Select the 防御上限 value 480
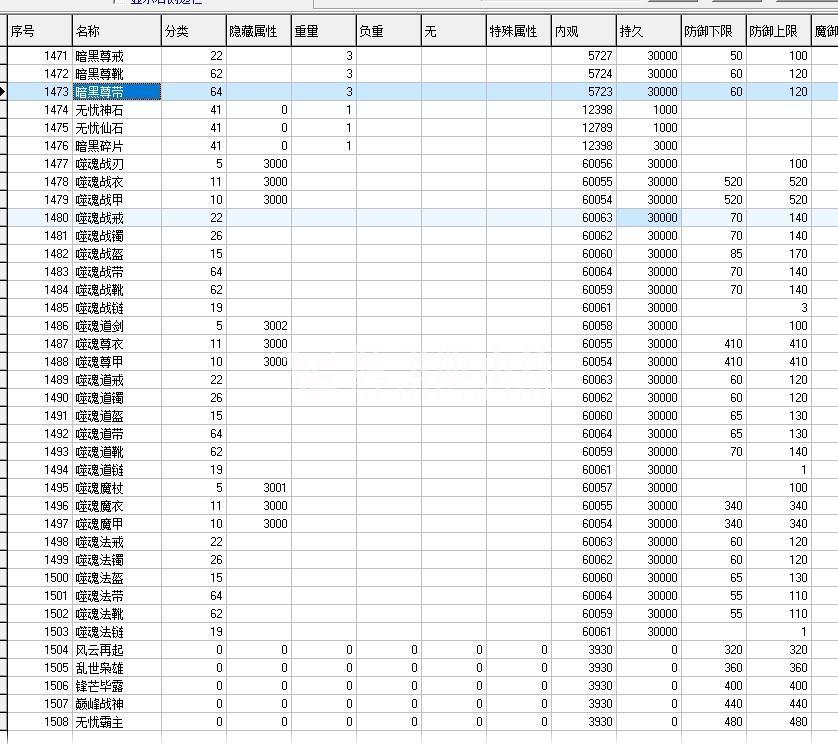 coord(779,722)
